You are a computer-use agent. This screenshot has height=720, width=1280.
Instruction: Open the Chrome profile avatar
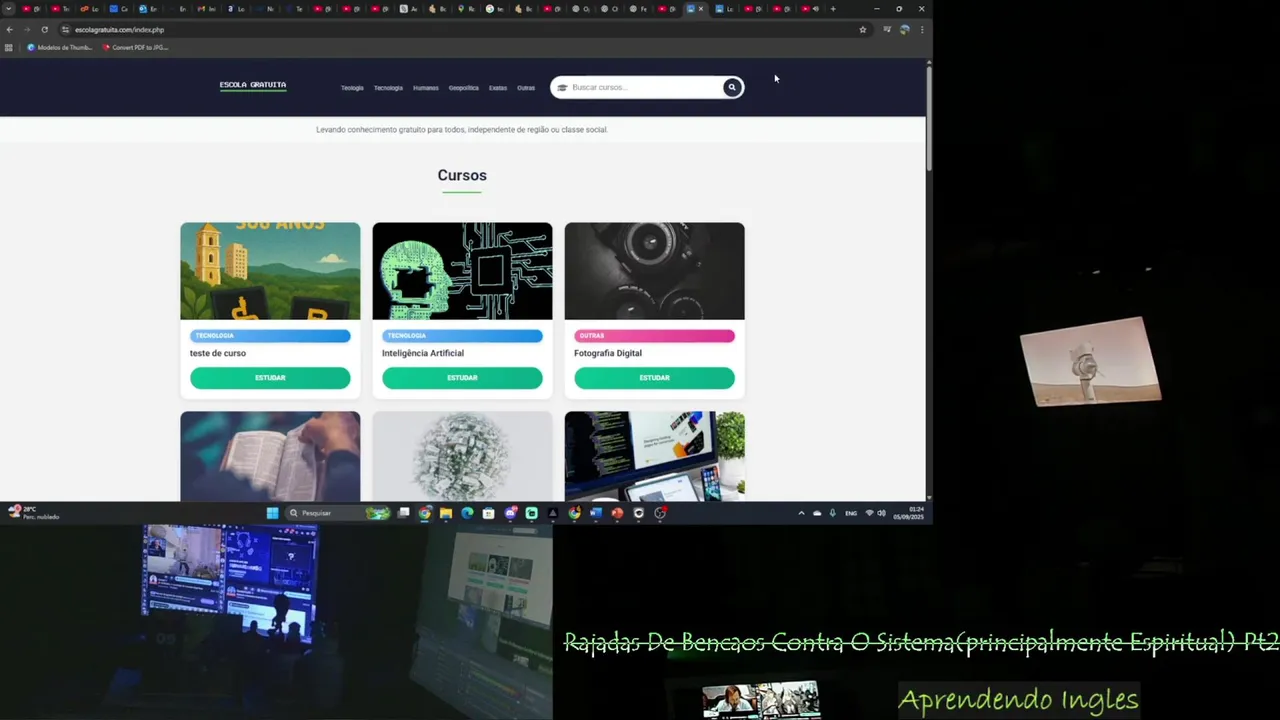[904, 30]
